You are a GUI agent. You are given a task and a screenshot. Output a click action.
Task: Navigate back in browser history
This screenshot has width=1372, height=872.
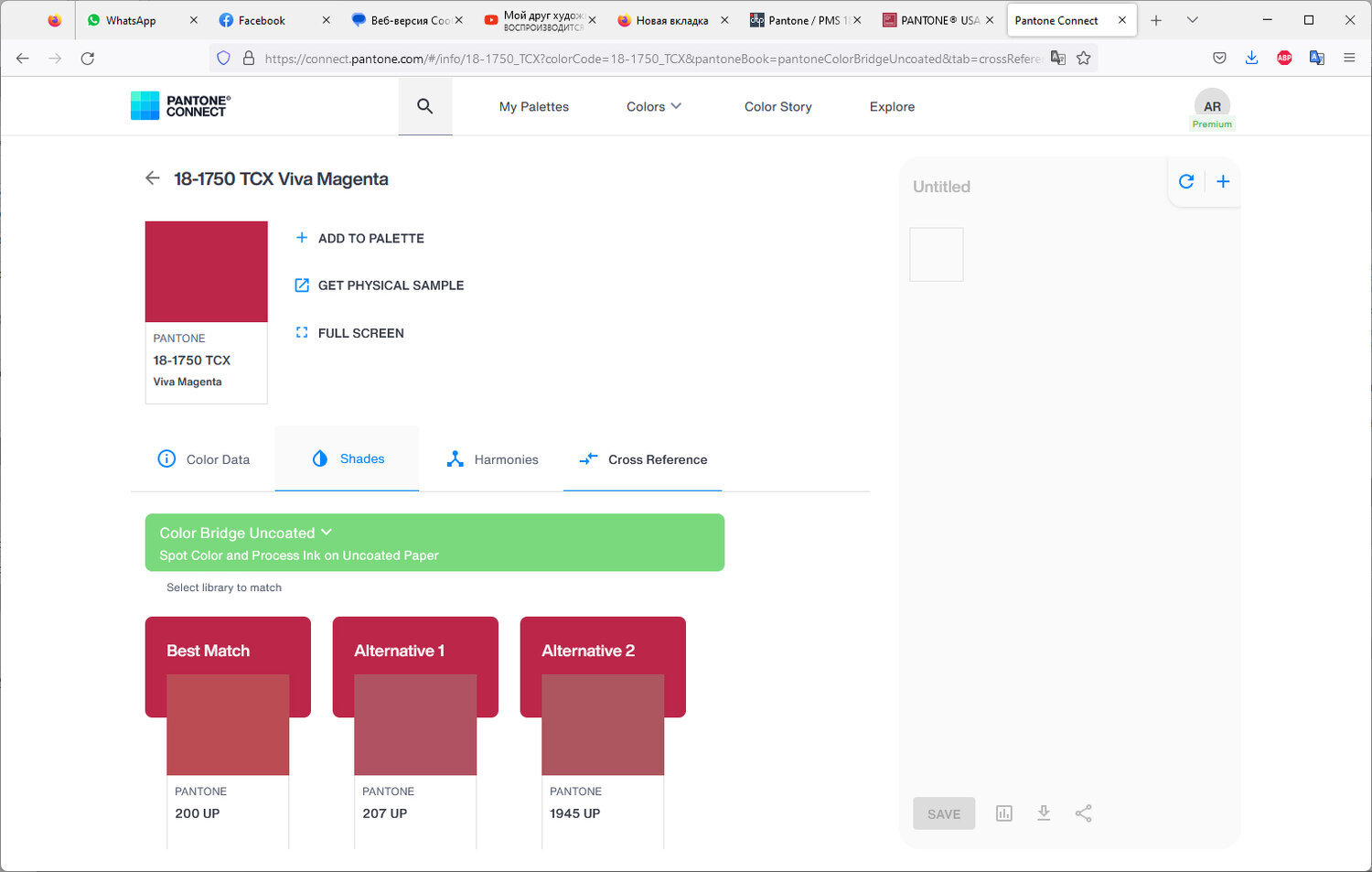coord(23,59)
